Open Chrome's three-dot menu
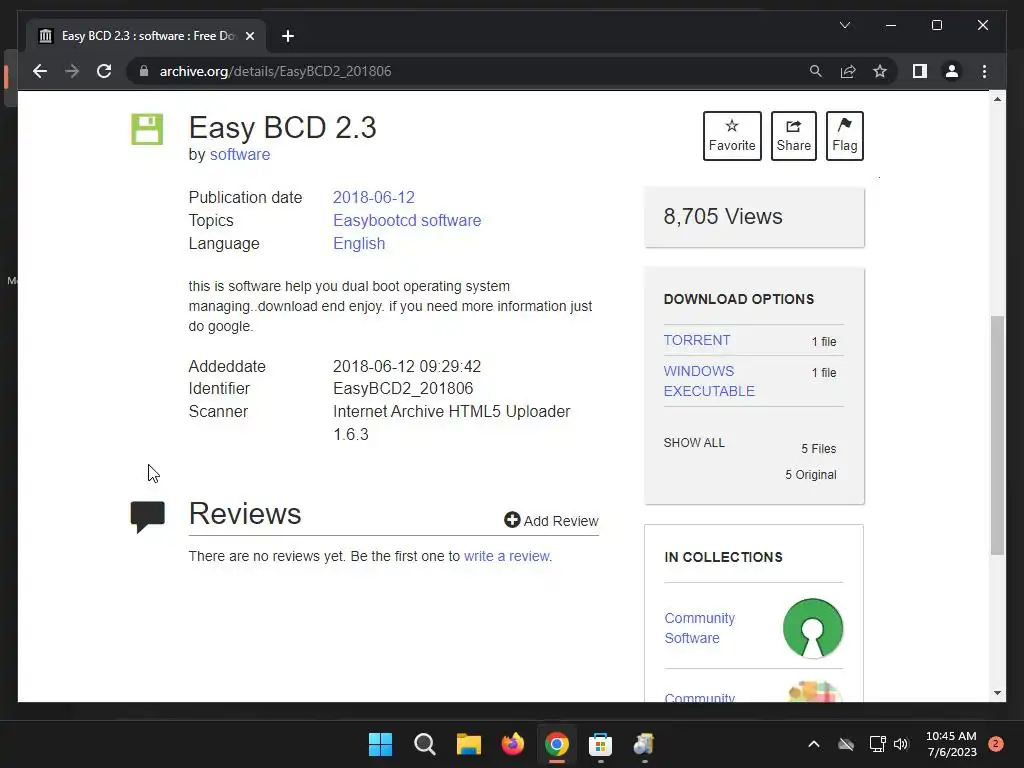The width and height of the screenshot is (1024, 768). [x=984, y=71]
